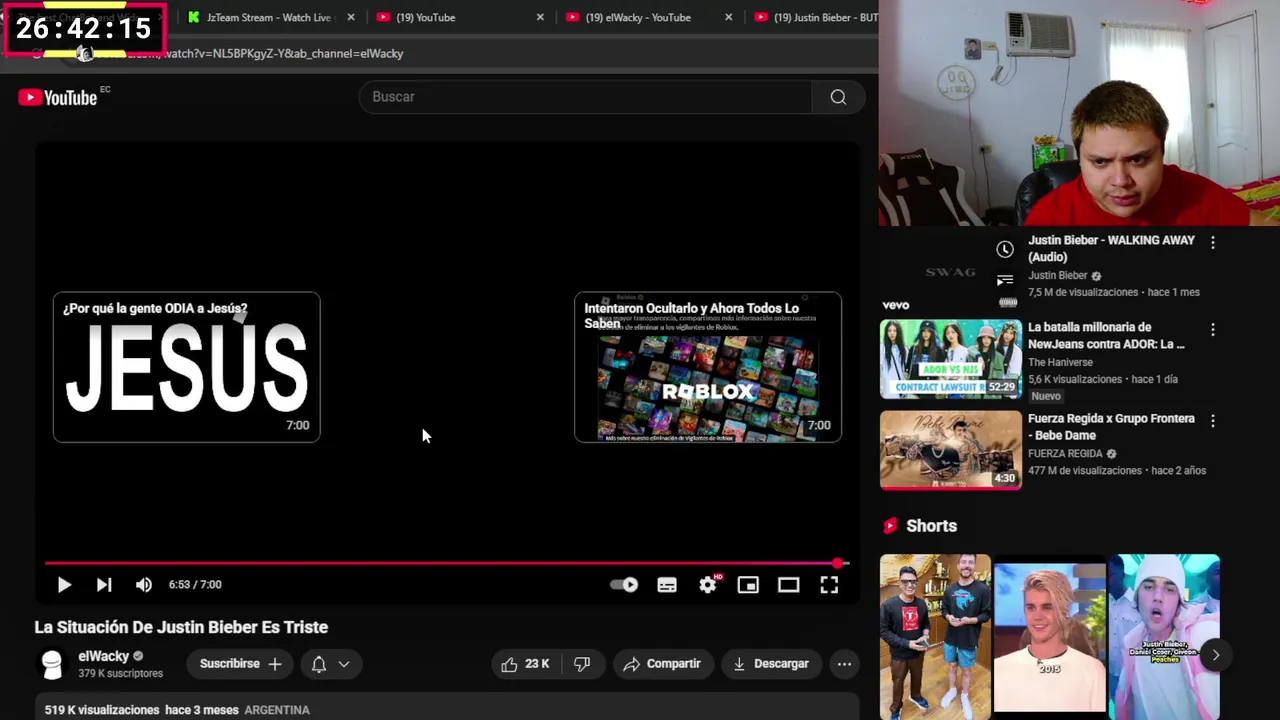1280x720 pixels.
Task: Show next Shorts with arrow chevron
Action: click(x=1215, y=656)
